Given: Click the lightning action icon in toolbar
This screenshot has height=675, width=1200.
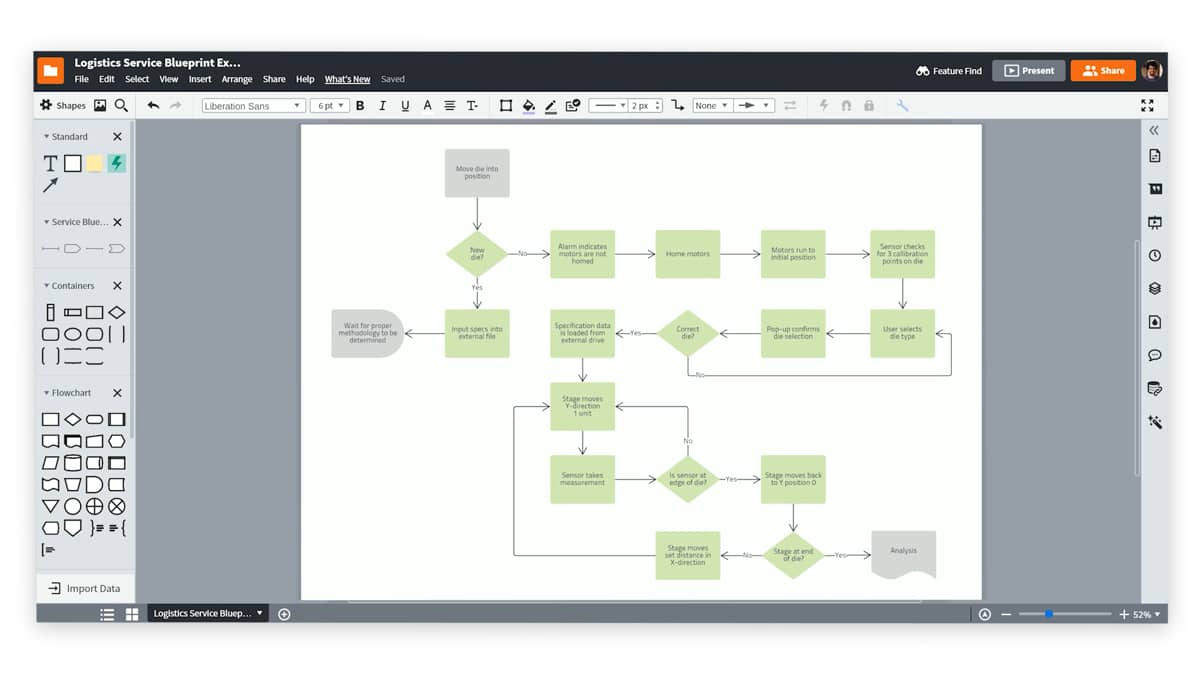Looking at the screenshot, I should pos(824,105).
